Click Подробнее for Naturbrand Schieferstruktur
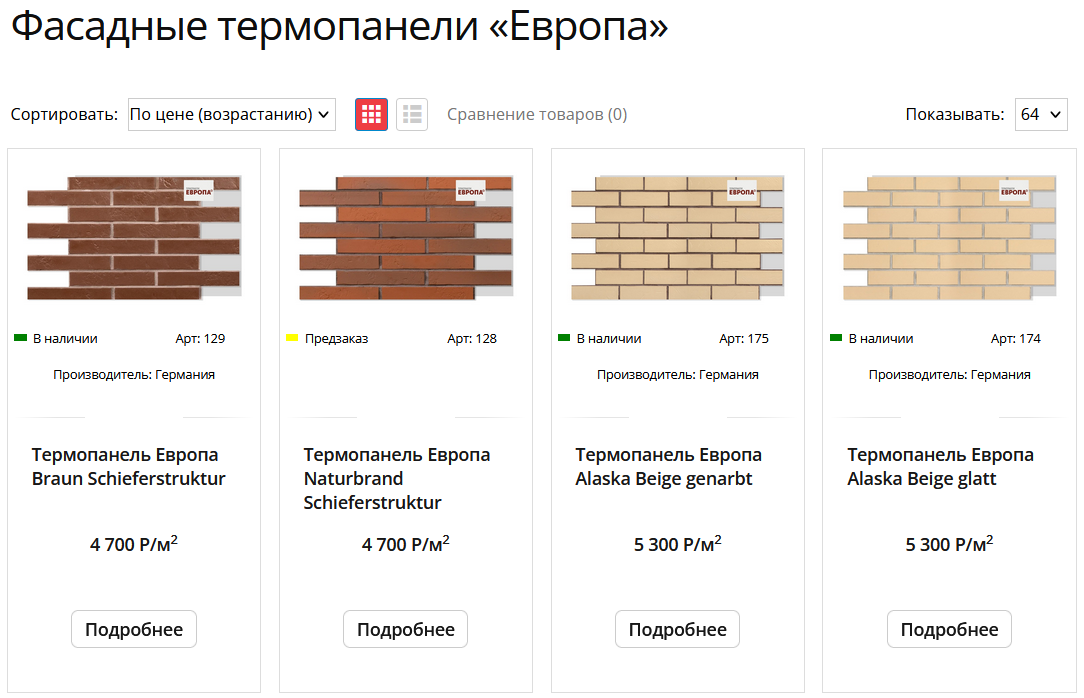Viewport: 1084px width, 698px height. (x=406, y=629)
